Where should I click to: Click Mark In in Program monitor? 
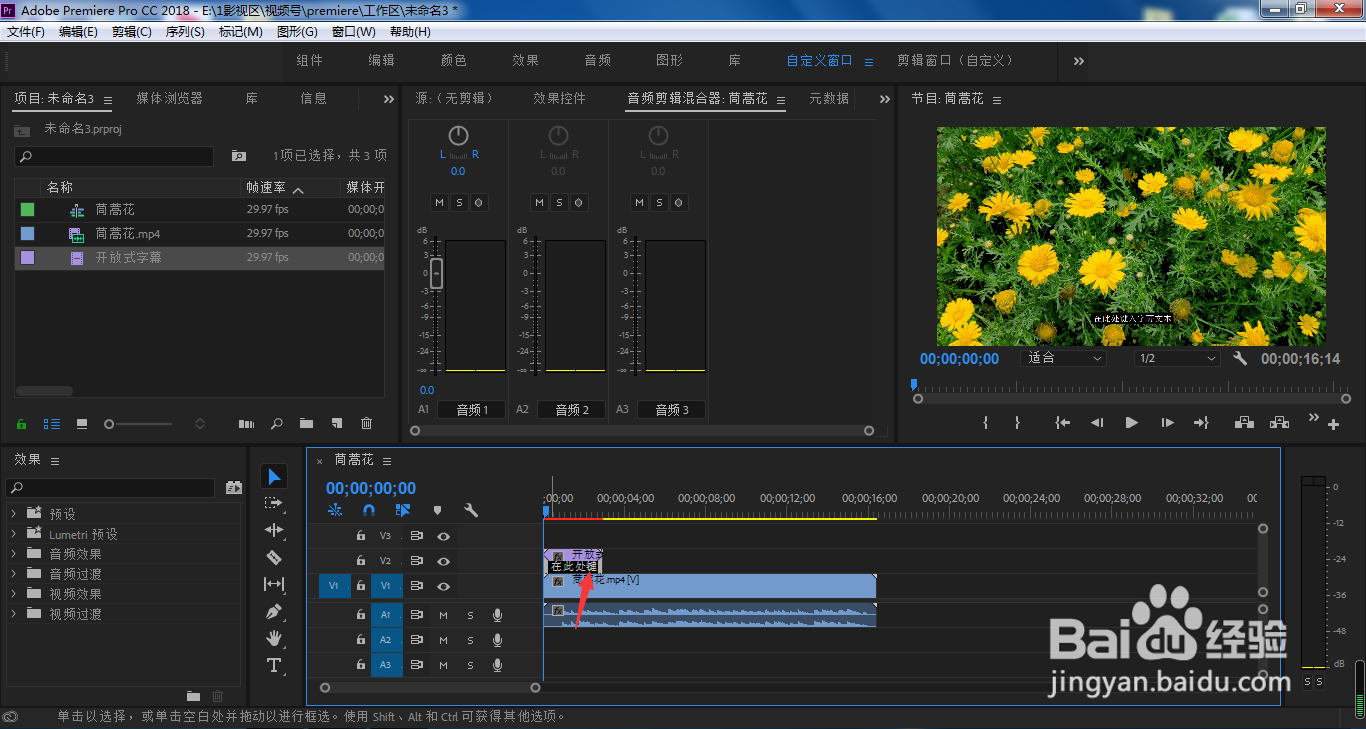click(985, 423)
